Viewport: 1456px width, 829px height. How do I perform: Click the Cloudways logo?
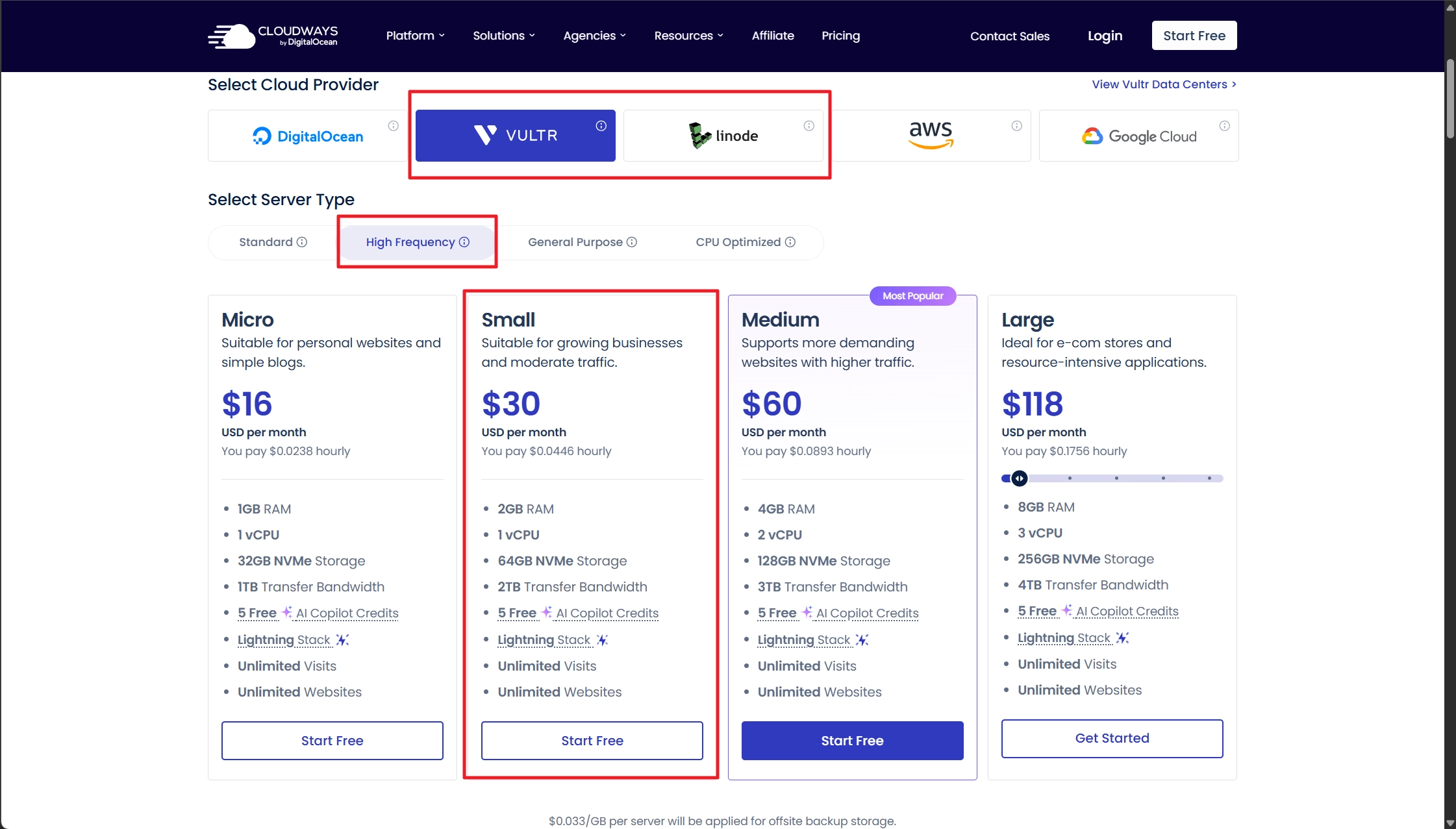pyautogui.click(x=273, y=36)
